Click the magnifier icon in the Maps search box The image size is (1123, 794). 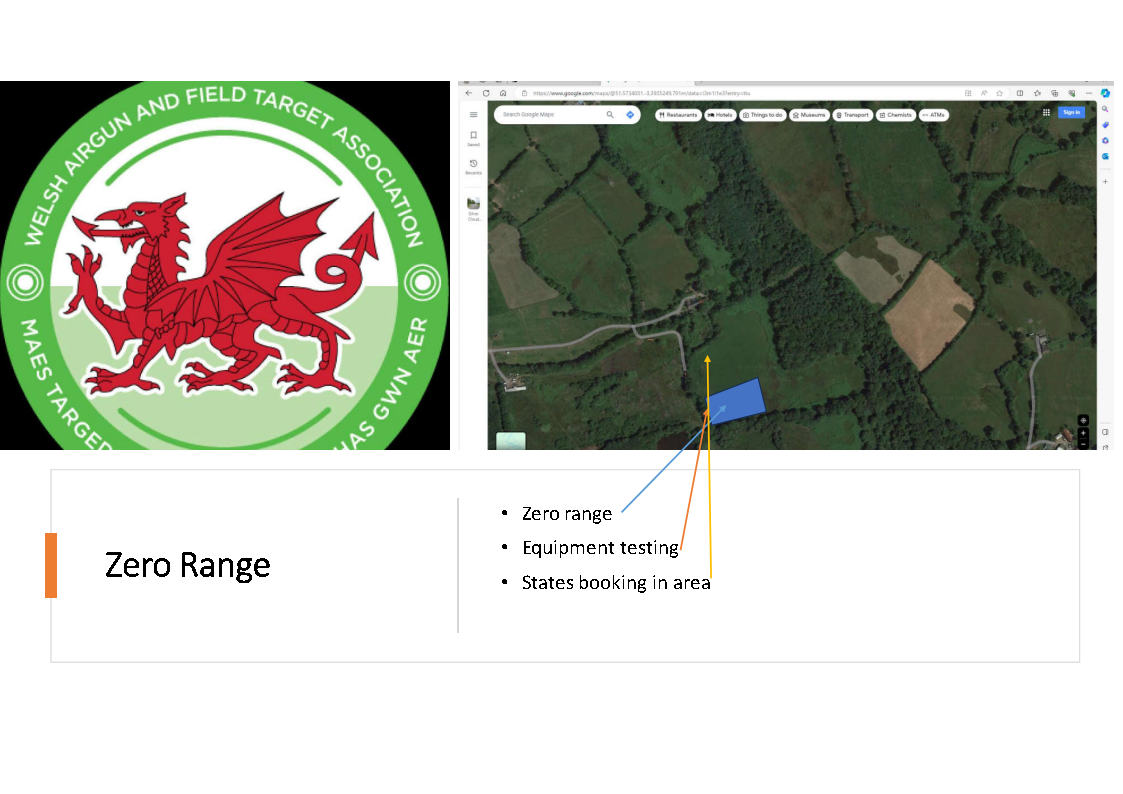(x=610, y=115)
